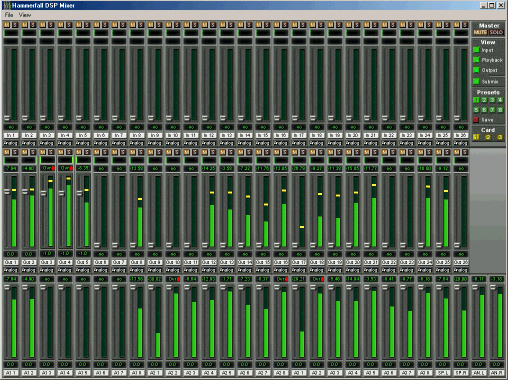Open the Analog routing field under In 2
Image resolution: width=508 pixels, height=380 pixels.
pyautogui.click(x=29, y=143)
